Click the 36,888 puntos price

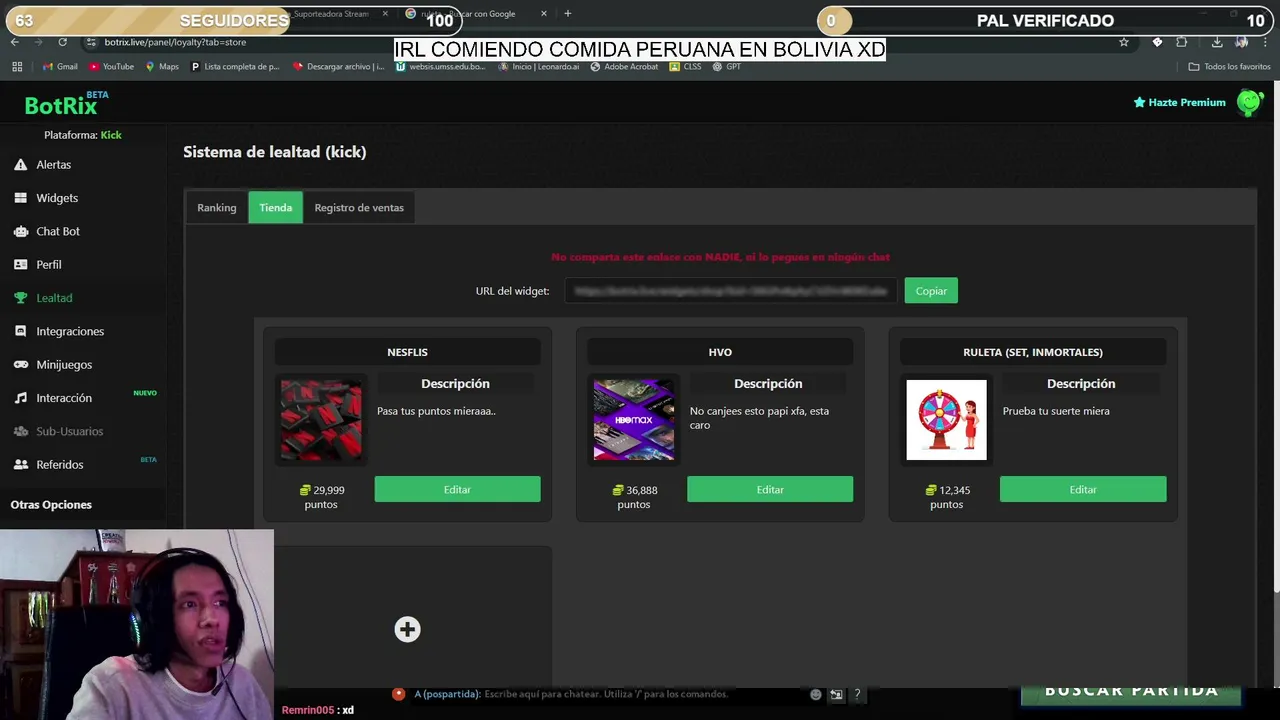coord(634,497)
